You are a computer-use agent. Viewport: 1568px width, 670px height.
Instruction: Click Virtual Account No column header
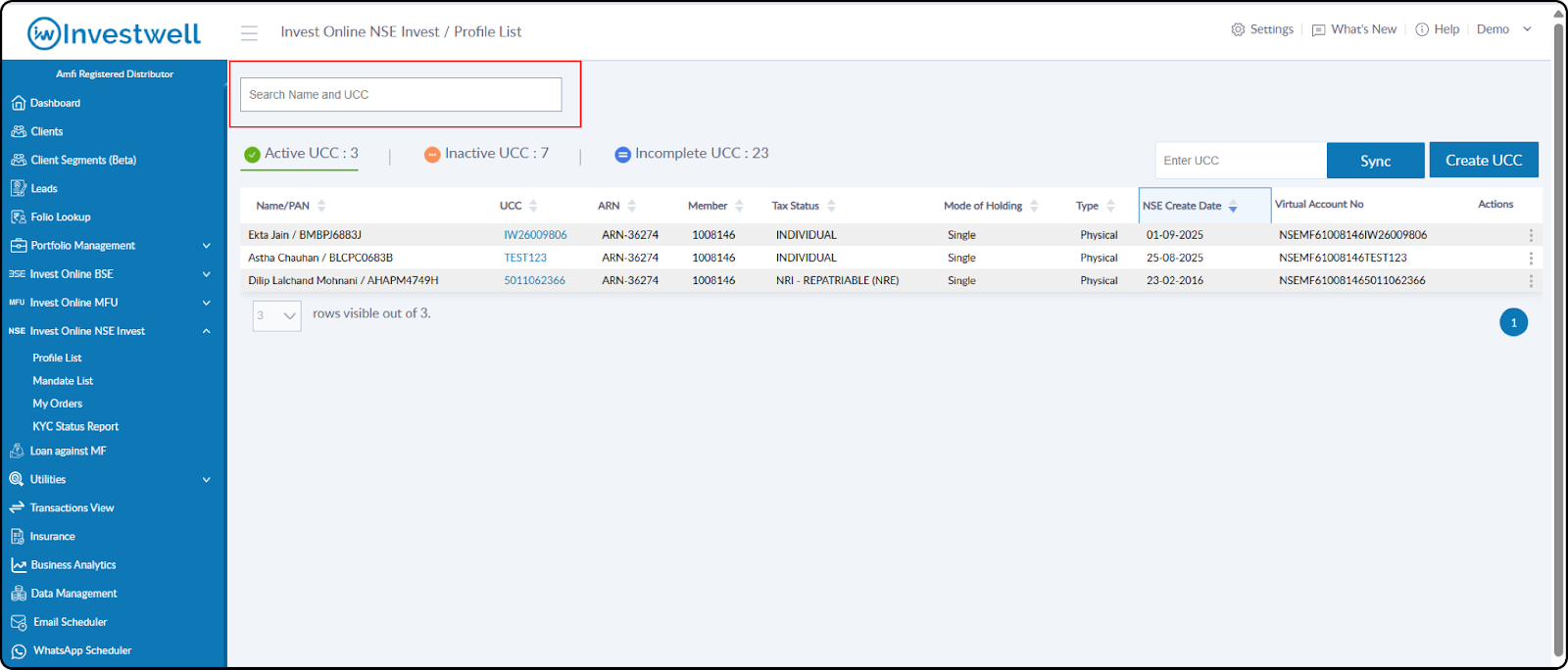1319,204
